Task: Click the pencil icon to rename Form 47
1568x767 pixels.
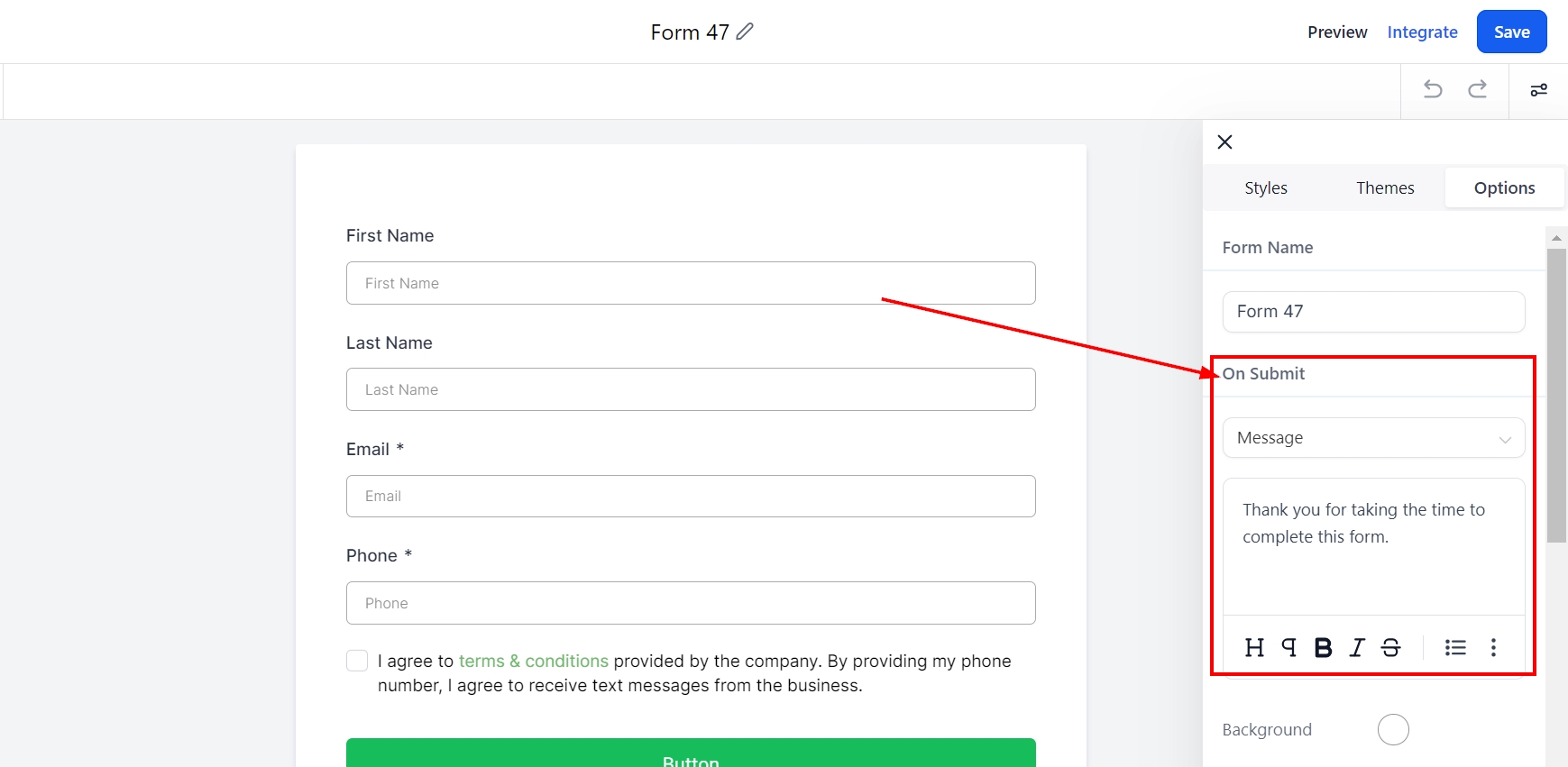Action: click(x=745, y=32)
